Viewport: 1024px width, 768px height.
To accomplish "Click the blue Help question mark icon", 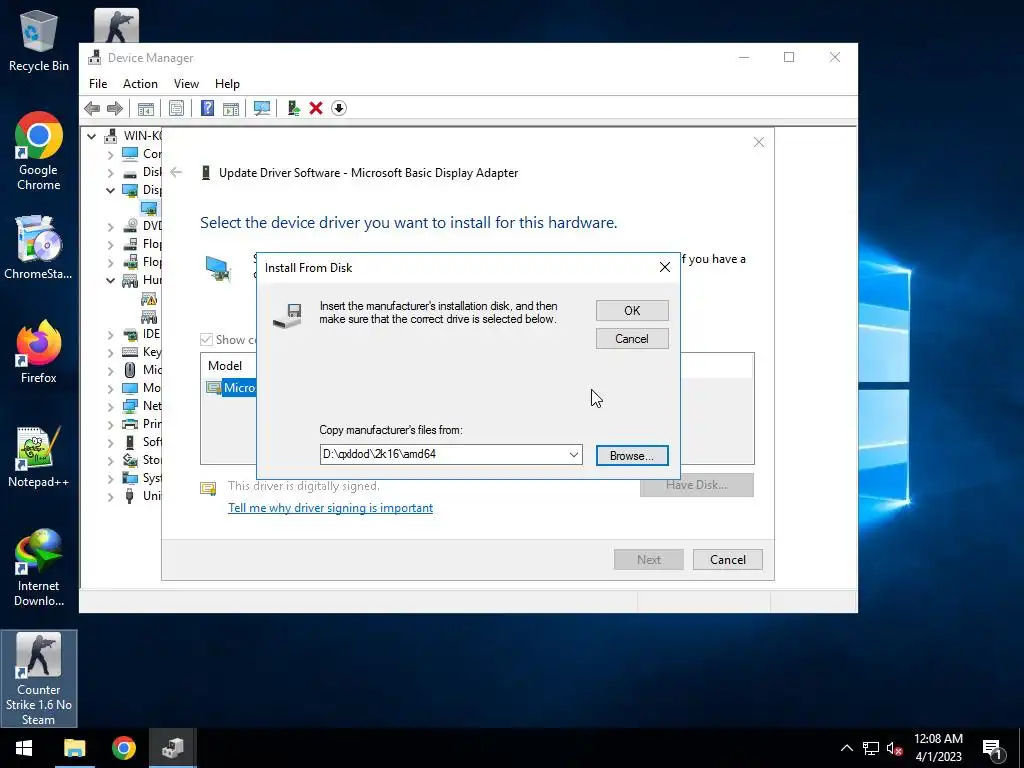I will pyautogui.click(x=207, y=108).
